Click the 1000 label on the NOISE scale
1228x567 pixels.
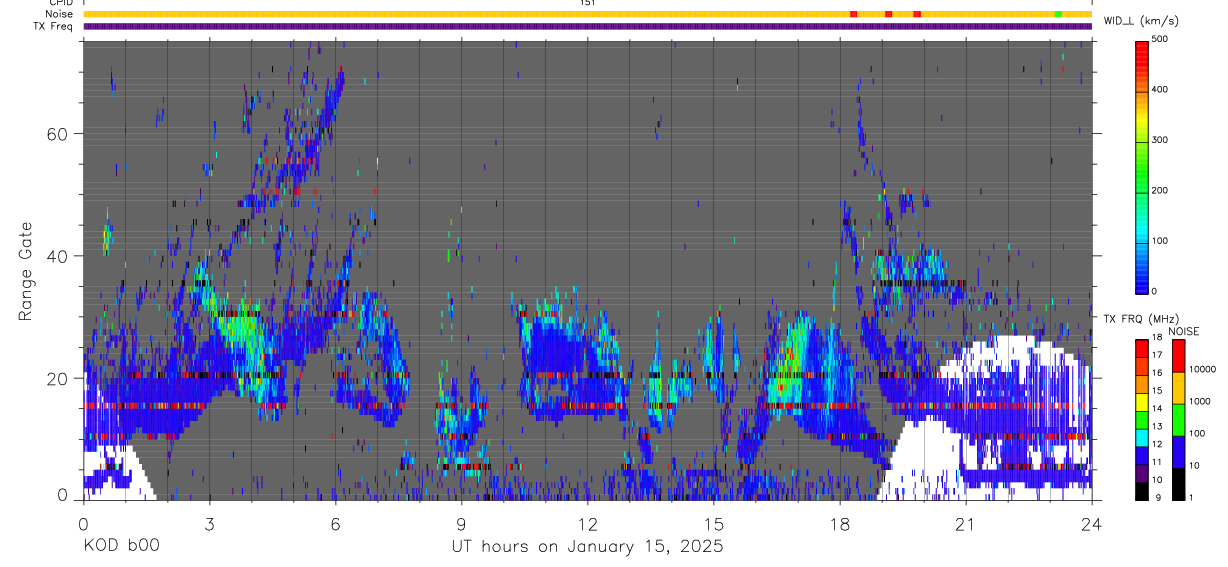1200,402
